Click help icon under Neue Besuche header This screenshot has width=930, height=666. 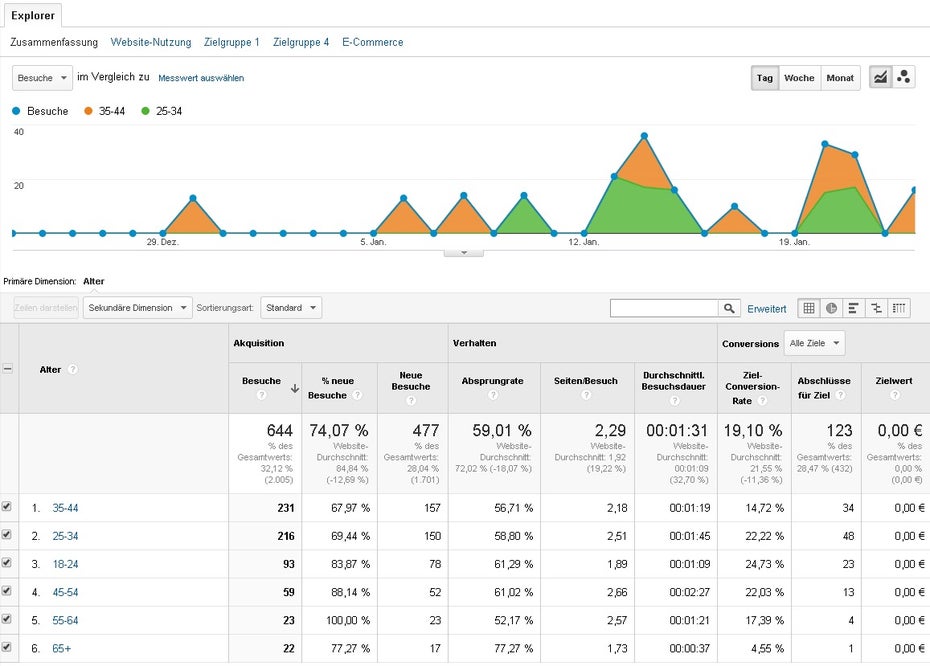pos(411,400)
